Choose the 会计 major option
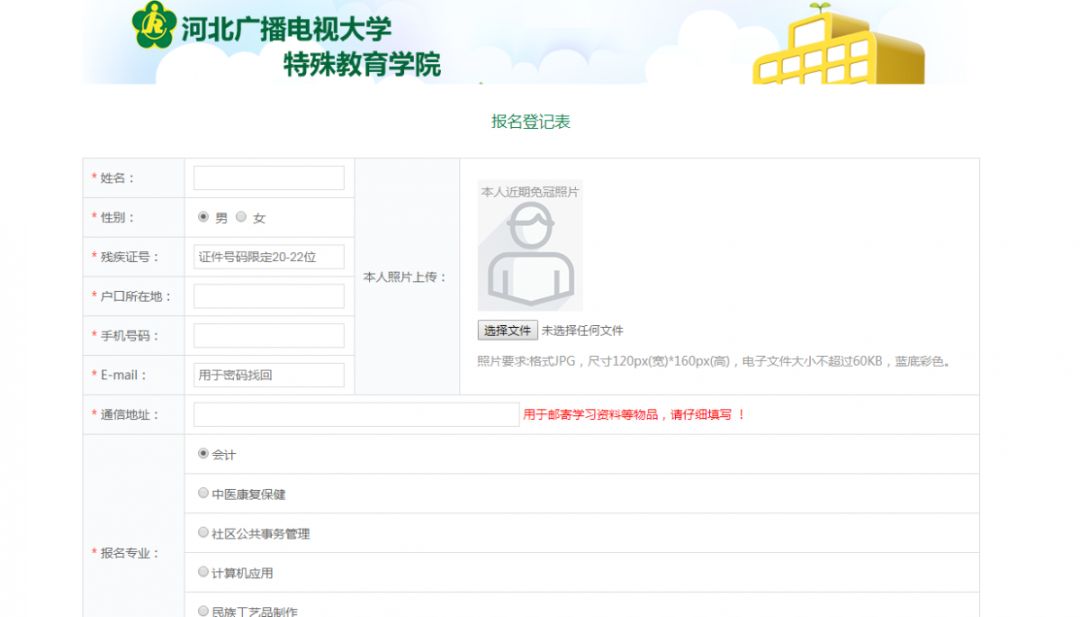 point(203,454)
